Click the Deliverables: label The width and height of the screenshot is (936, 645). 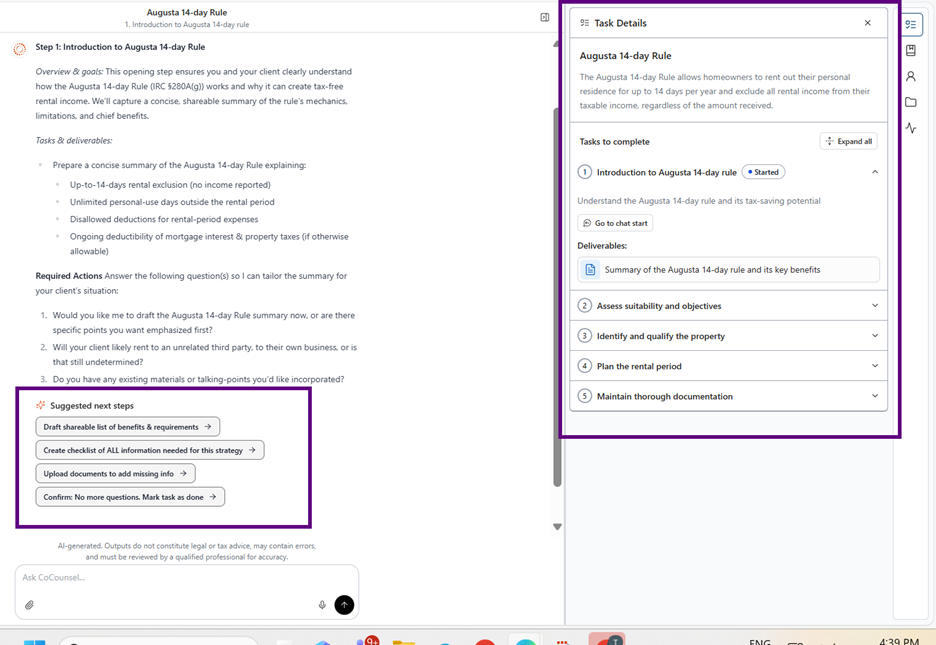tap(602, 245)
